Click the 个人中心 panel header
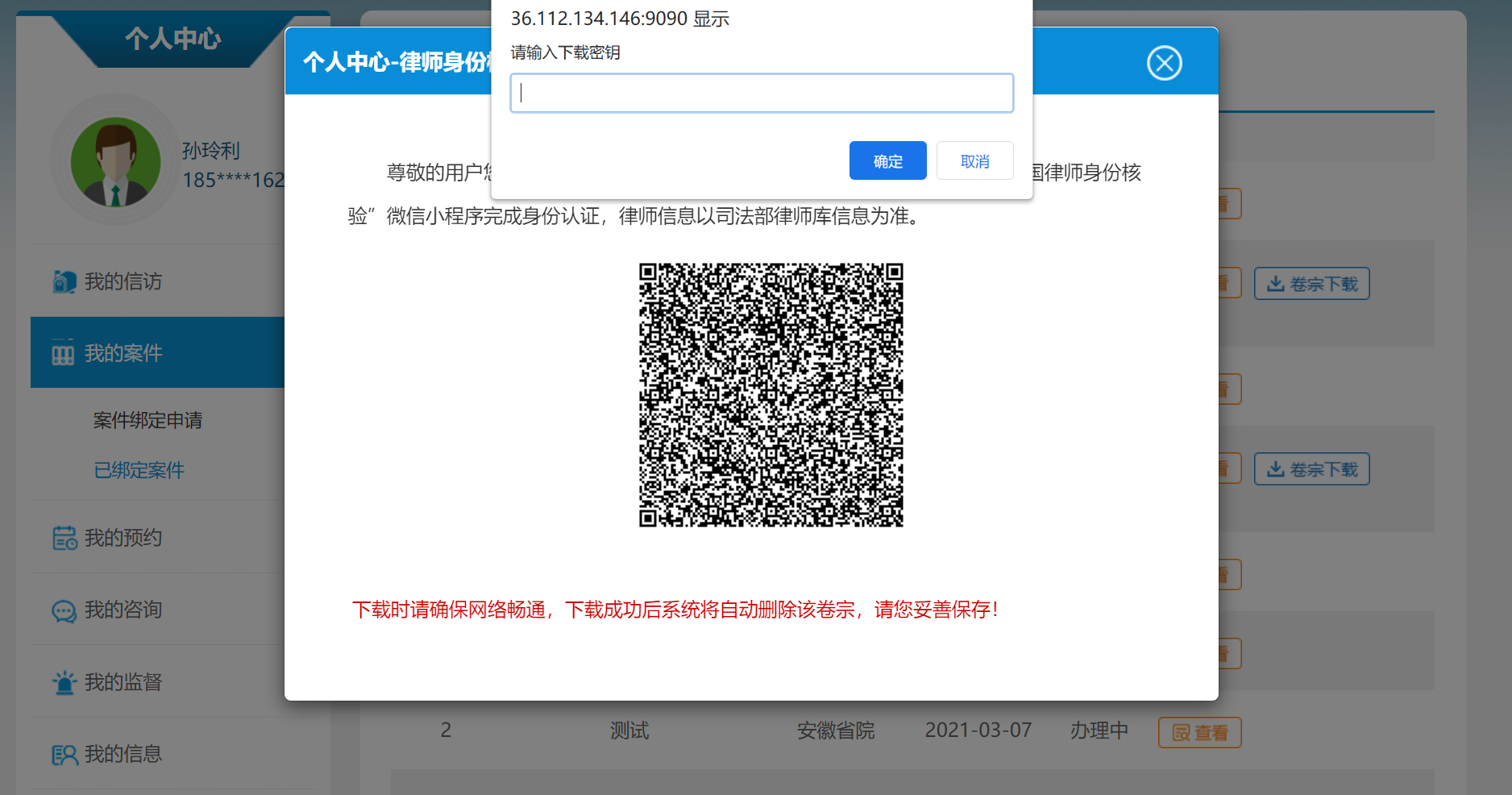This screenshot has width=1512, height=795. (x=172, y=39)
